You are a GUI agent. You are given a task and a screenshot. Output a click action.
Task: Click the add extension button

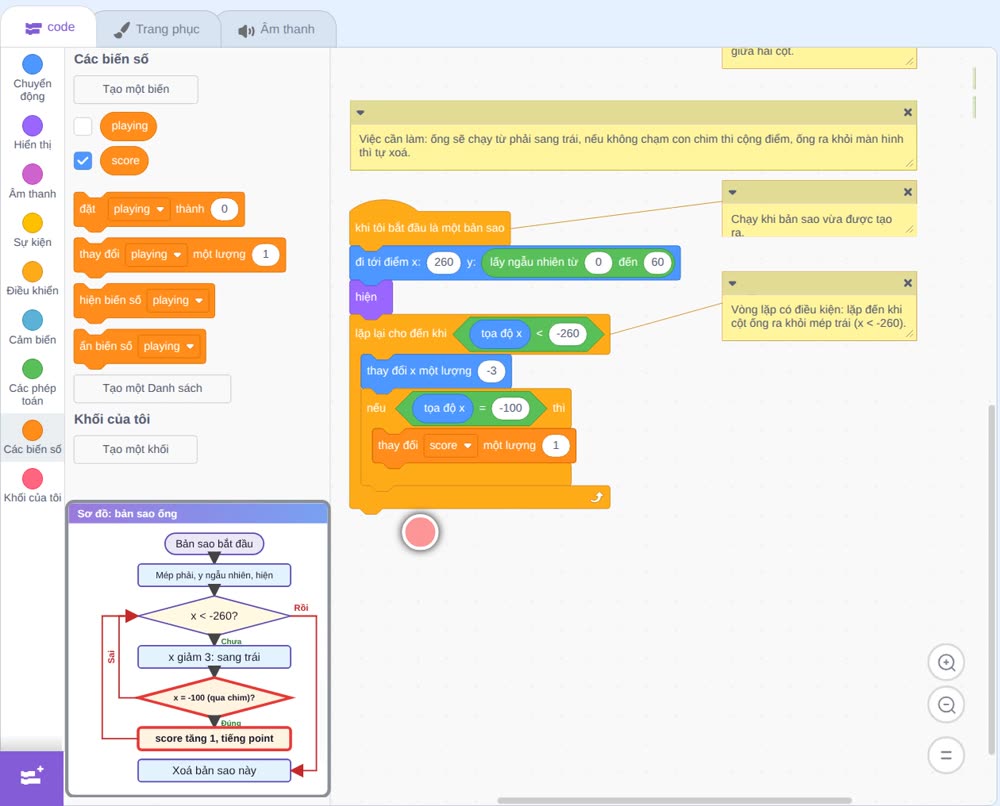click(32, 777)
